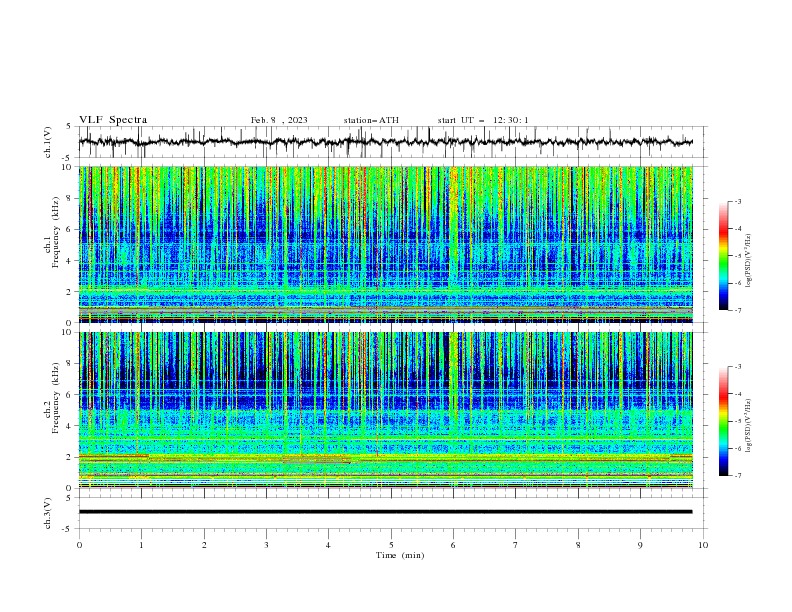Click time axis tick label "4"
Image resolution: width=792 pixels, height=612 pixels.
coord(328,545)
